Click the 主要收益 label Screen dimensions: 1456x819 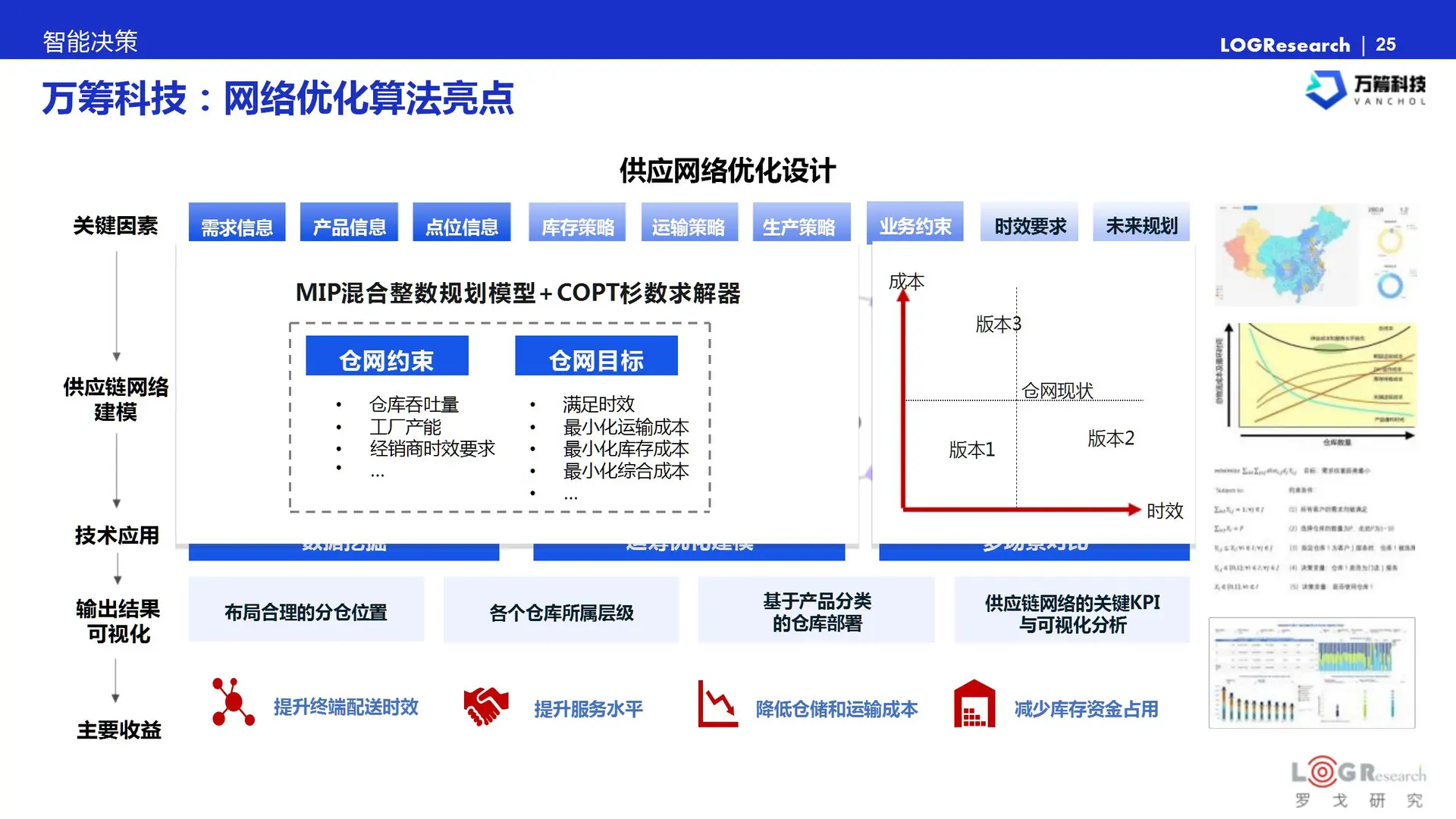click(x=119, y=730)
